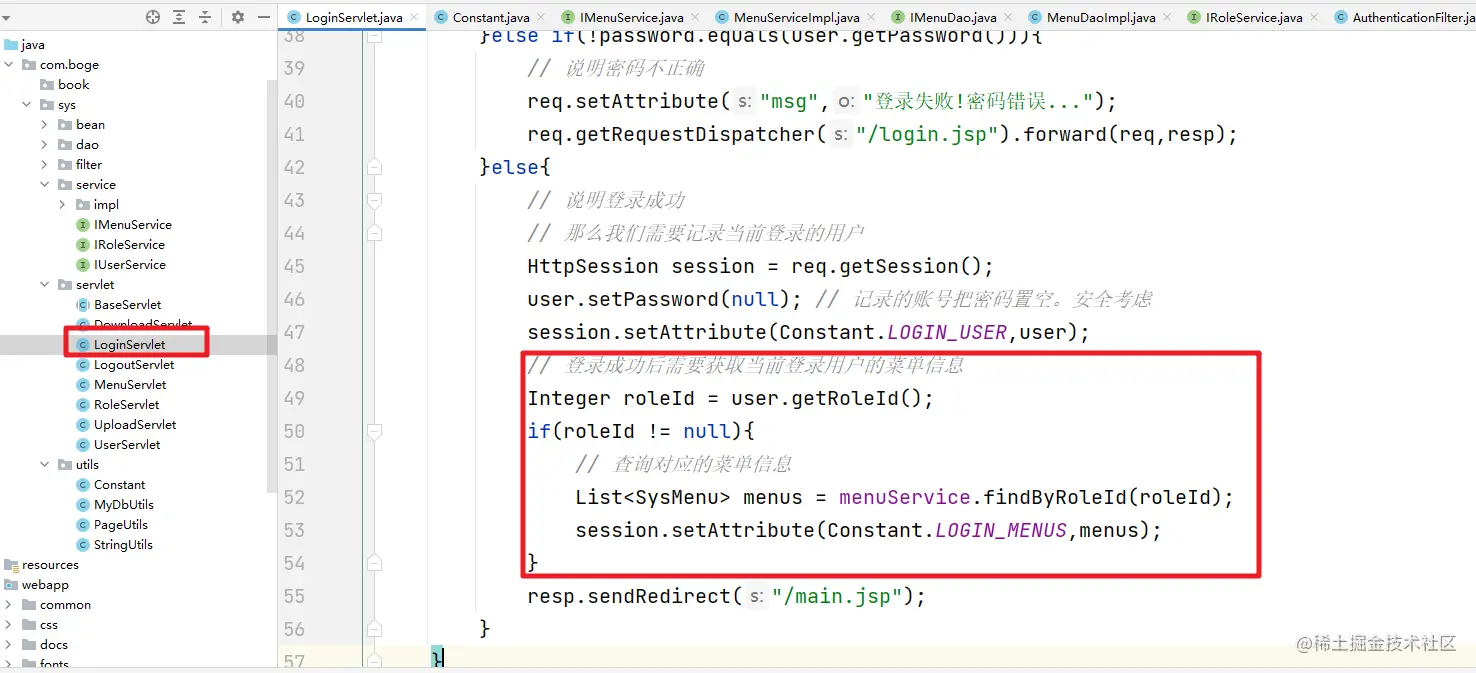
Task: Collapse the service package
Action: [x=45, y=185]
